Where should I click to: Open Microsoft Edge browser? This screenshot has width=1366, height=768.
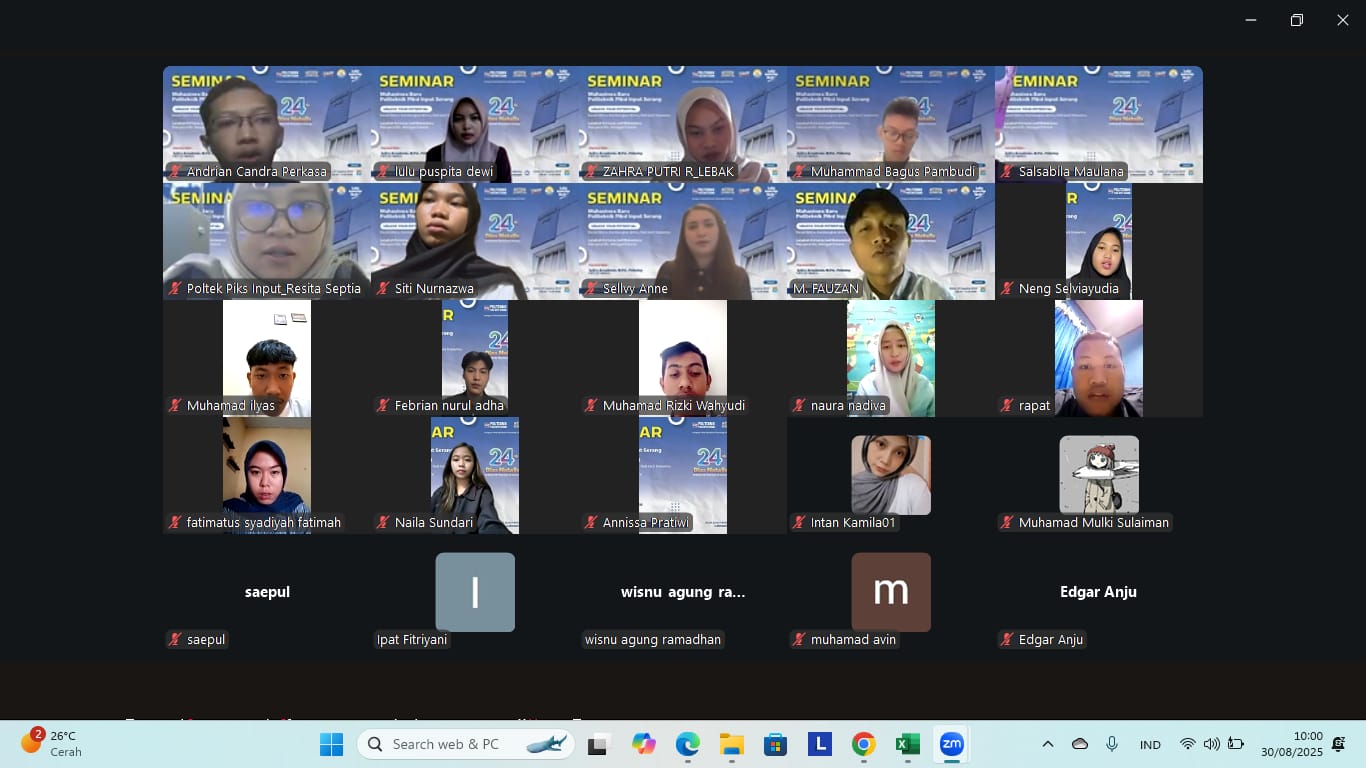pyautogui.click(x=687, y=744)
